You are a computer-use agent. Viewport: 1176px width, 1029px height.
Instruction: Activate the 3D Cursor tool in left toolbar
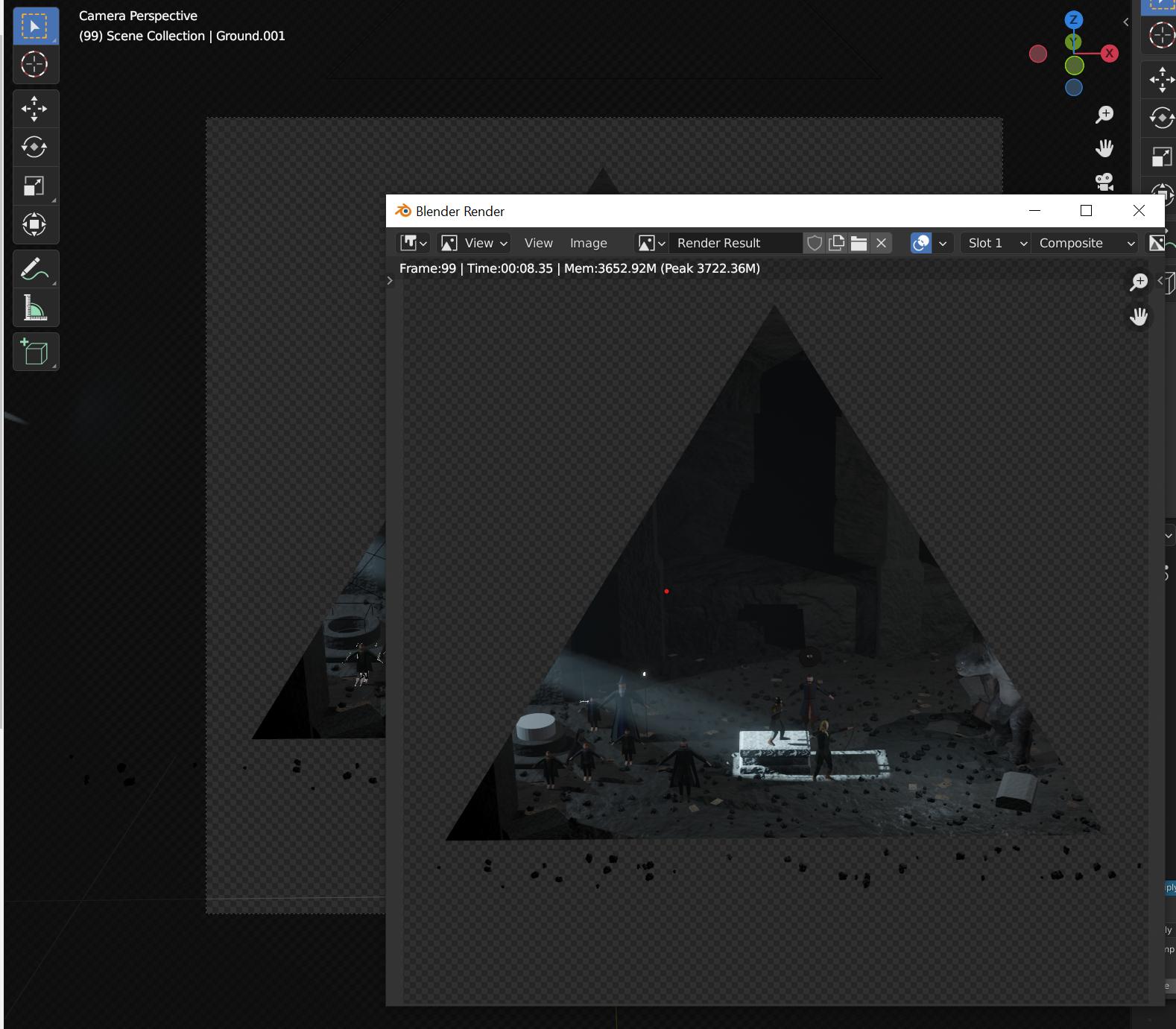[35, 64]
